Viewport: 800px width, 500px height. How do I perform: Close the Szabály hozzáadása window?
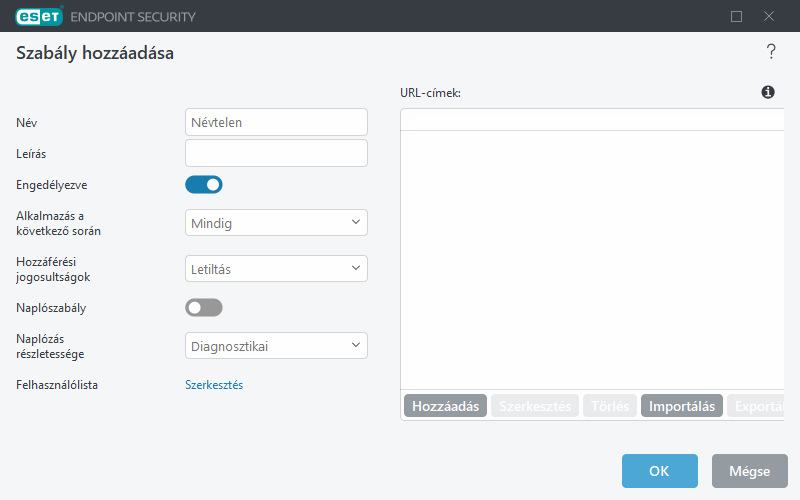coord(769,16)
